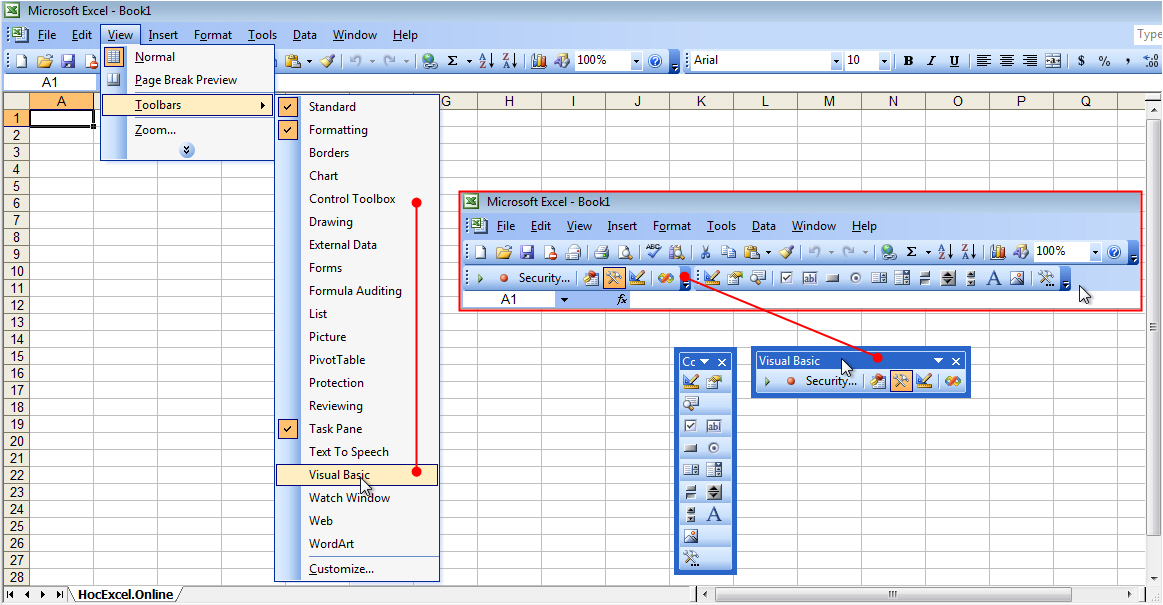Expand the Zoom percentage dropdown
1163x605 pixels.
pyautogui.click(x=636, y=61)
